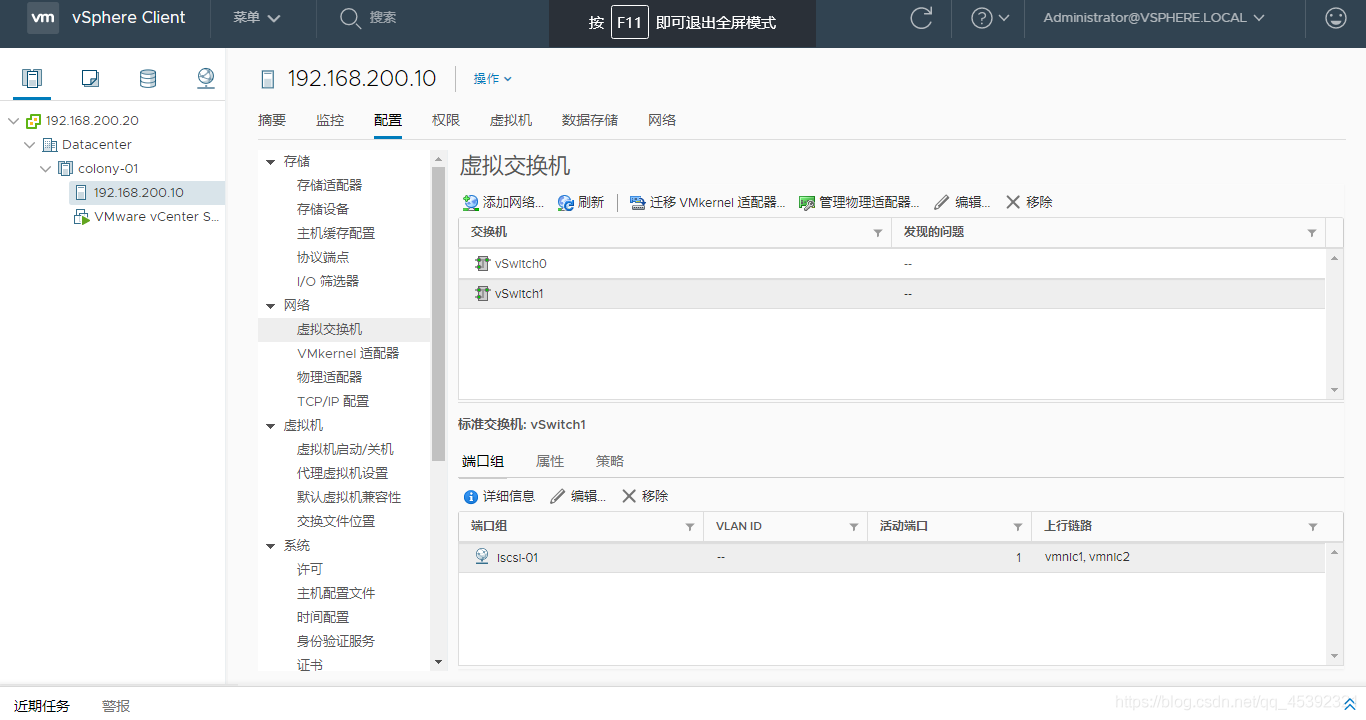Collapse the 网络 section in the config menu
The width and height of the screenshot is (1366, 720).
pos(270,306)
